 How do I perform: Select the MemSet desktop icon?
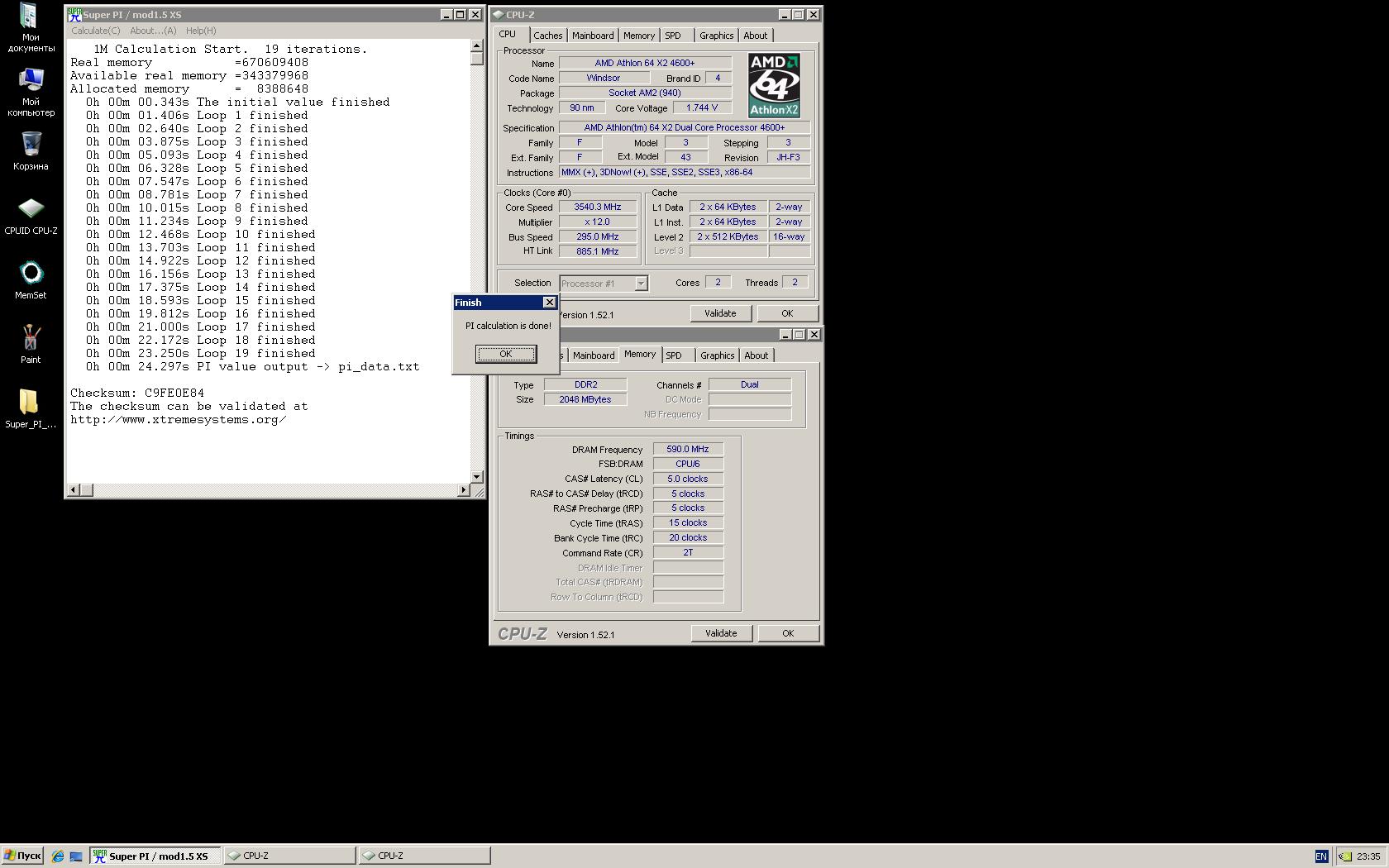[x=31, y=280]
